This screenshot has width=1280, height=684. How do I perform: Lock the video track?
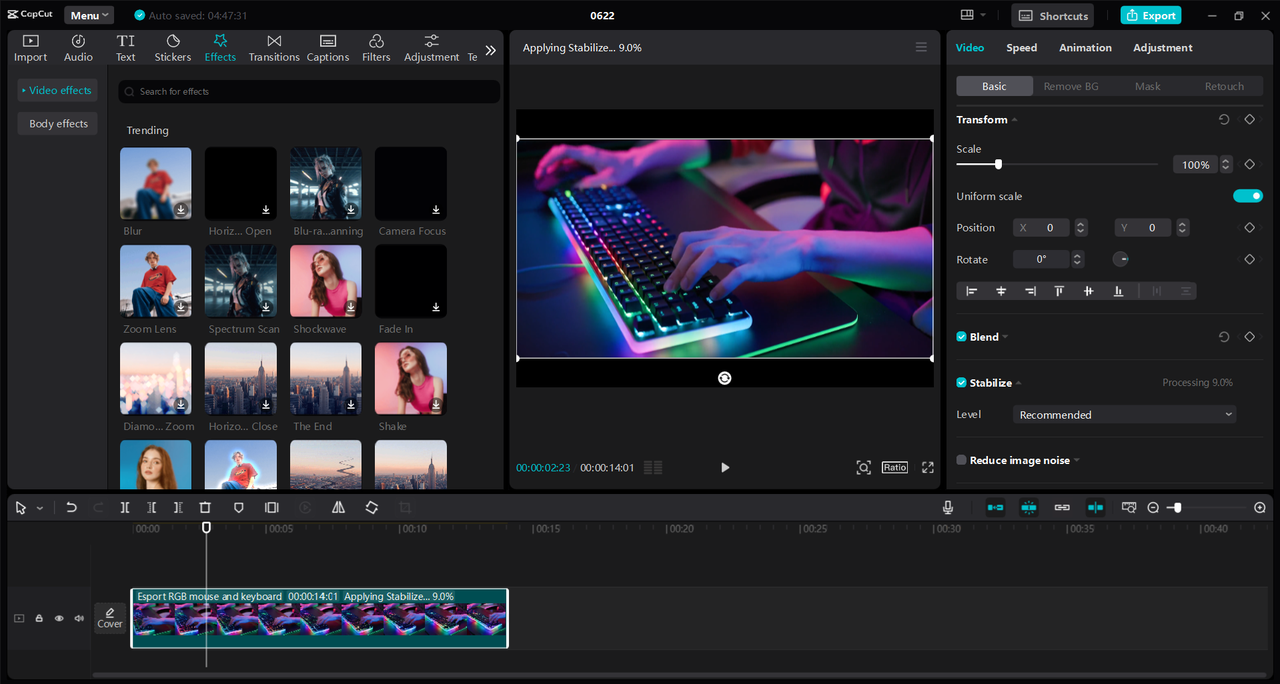pos(39,619)
